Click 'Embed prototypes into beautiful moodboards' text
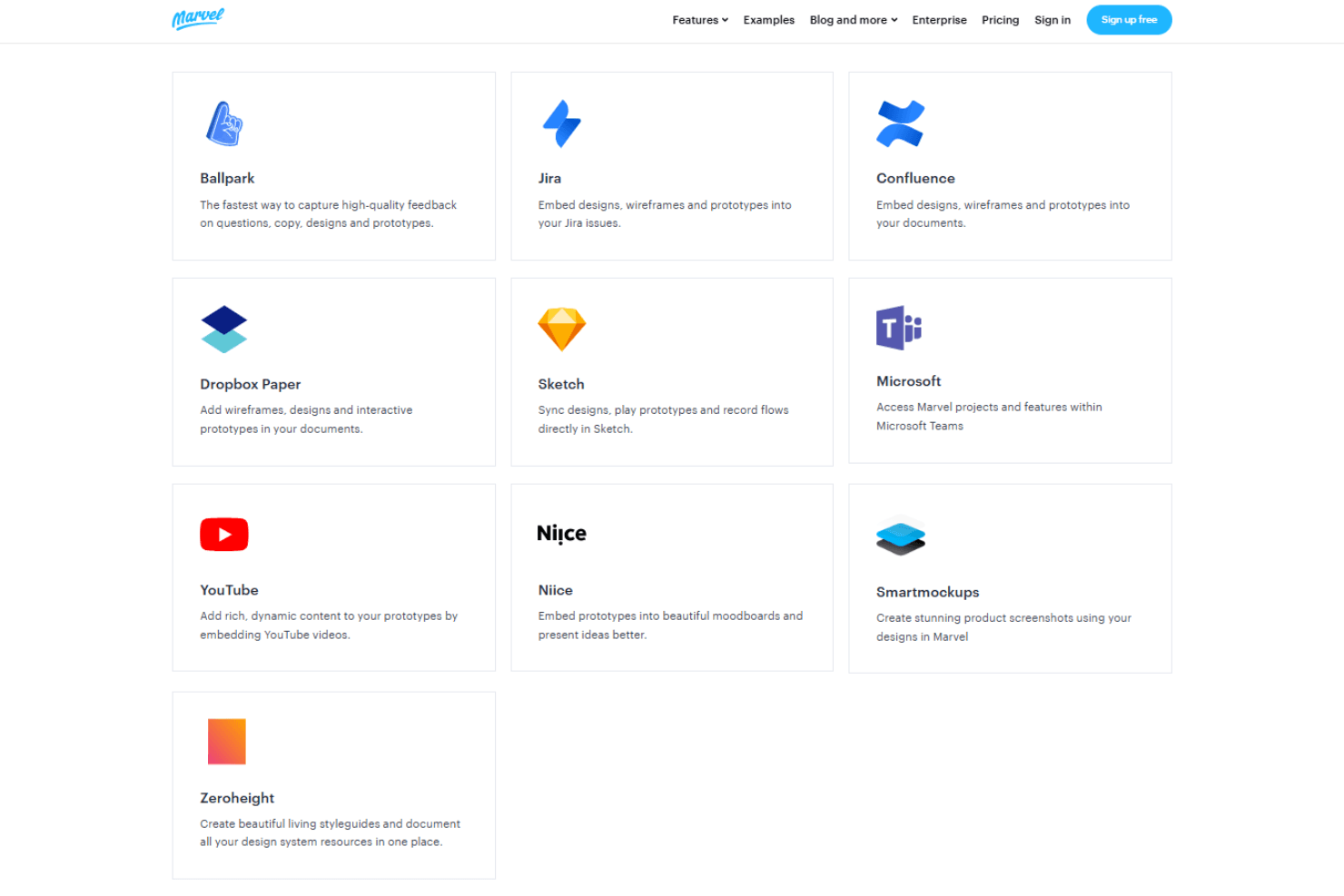Screen dimensions: 1344x896 pos(670,625)
